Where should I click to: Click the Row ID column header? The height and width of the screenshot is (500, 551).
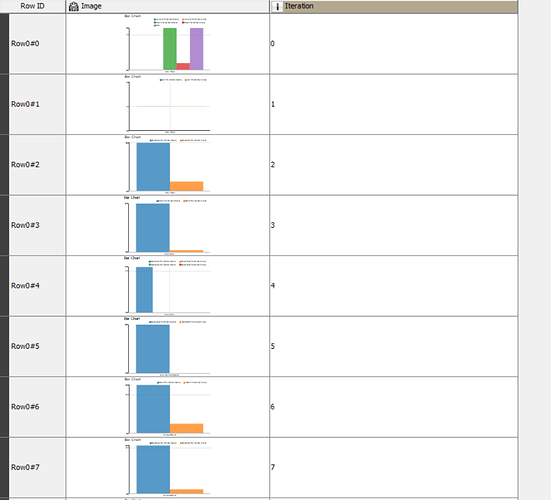tap(32, 6)
